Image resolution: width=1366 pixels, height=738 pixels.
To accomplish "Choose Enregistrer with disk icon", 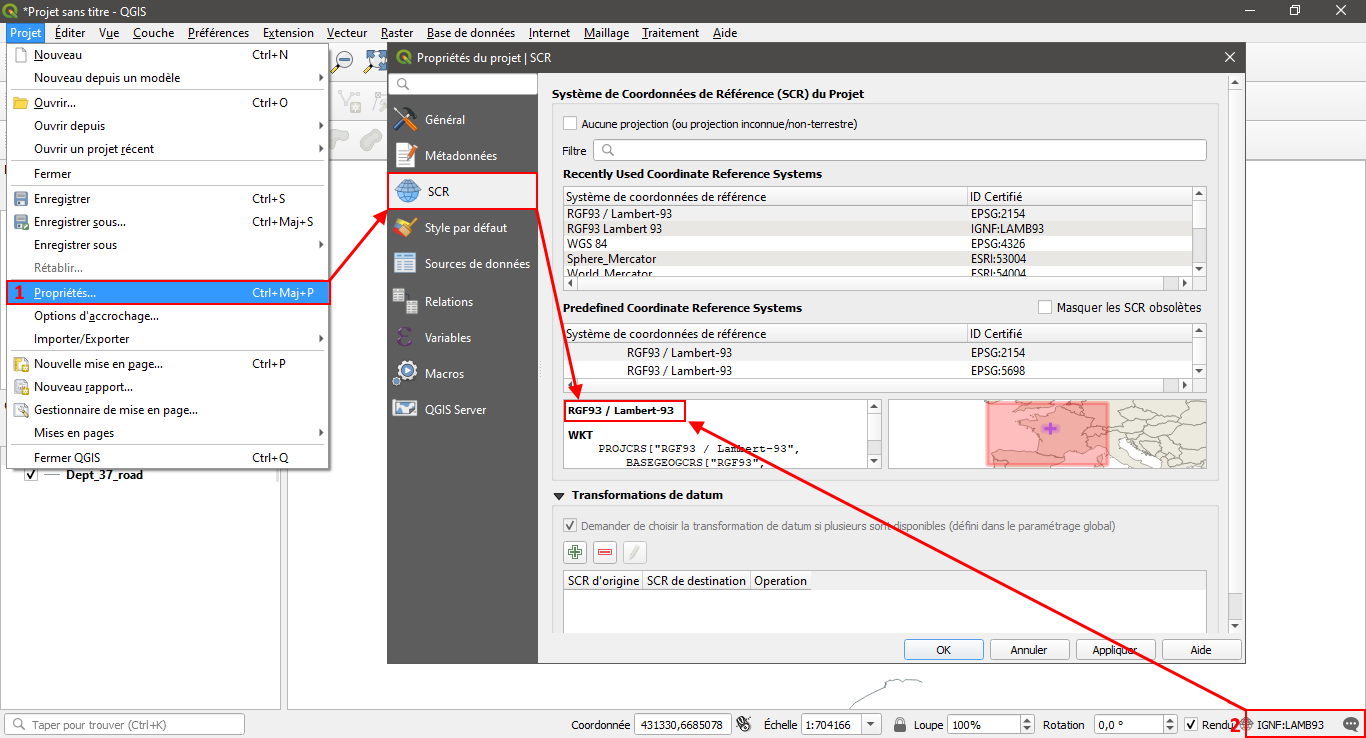I will click(167, 199).
